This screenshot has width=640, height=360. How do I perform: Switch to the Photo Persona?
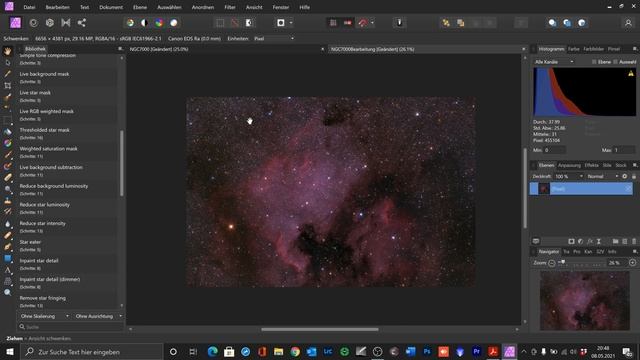pos(16,23)
